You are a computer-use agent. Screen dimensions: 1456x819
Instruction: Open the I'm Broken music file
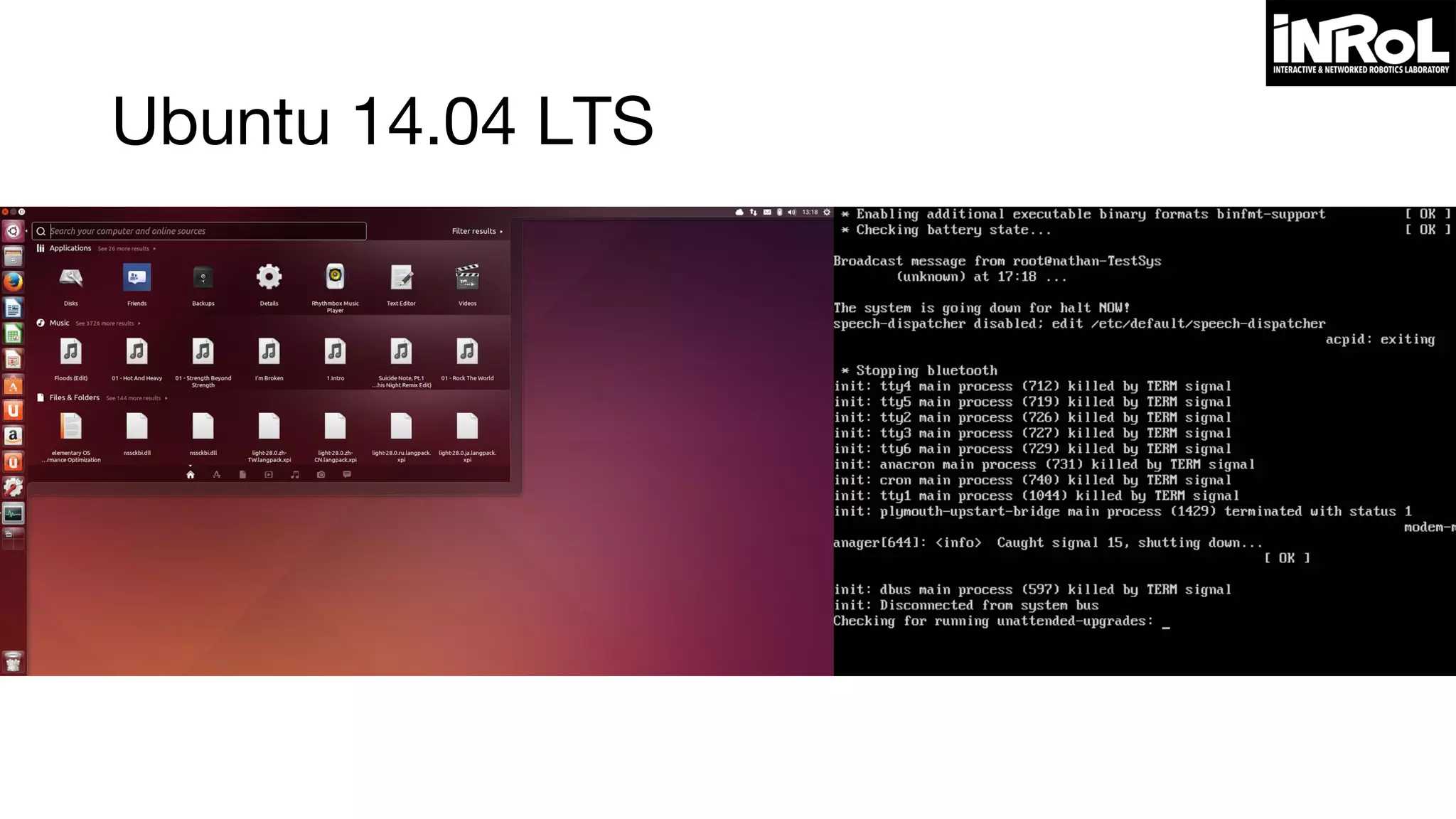pos(269,360)
